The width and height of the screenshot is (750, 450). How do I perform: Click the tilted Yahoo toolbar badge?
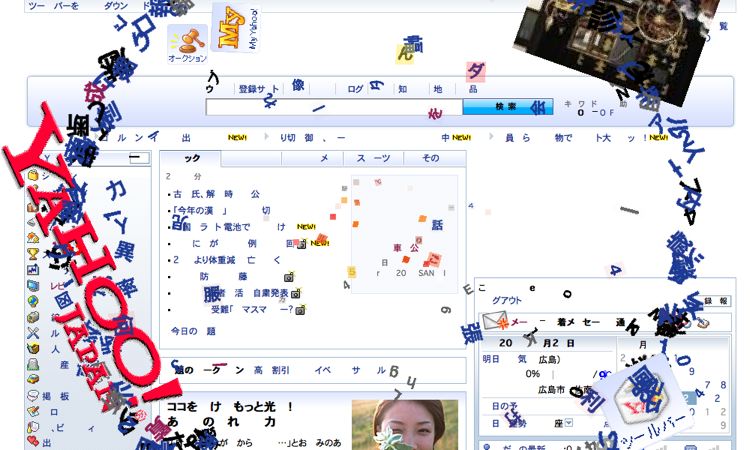(640, 400)
